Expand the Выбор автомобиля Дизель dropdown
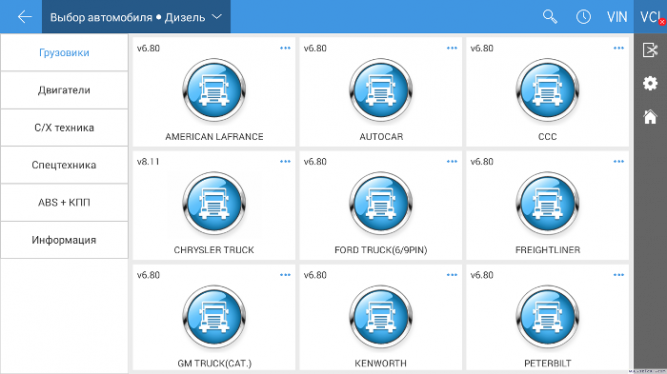 [x=136, y=17]
